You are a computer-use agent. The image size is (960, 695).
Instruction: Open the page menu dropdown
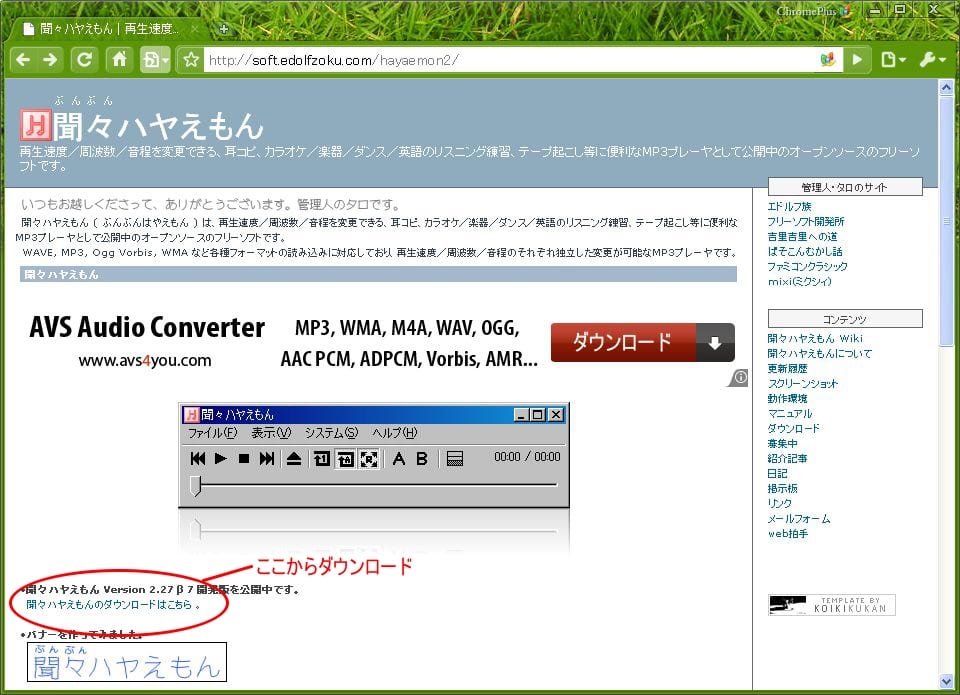coord(893,60)
